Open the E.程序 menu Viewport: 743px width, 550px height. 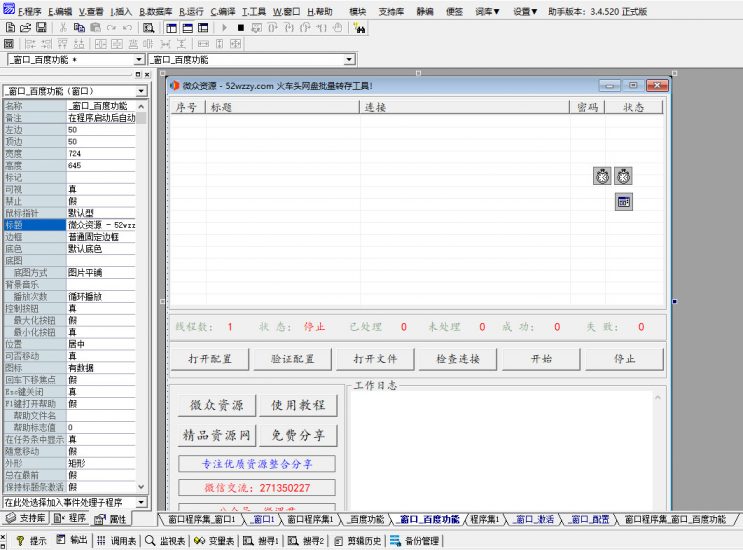tap(30, 11)
